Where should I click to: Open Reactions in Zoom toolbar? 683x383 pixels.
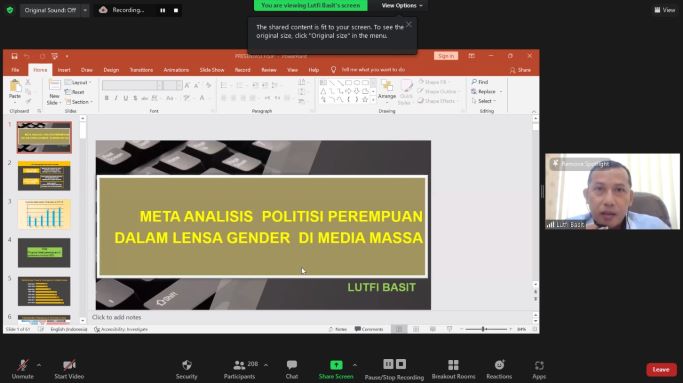499,365
